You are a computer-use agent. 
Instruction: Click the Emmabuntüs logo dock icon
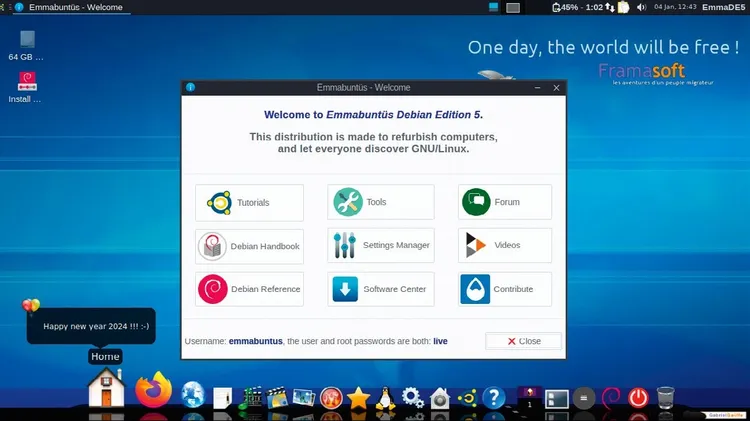[467, 398]
